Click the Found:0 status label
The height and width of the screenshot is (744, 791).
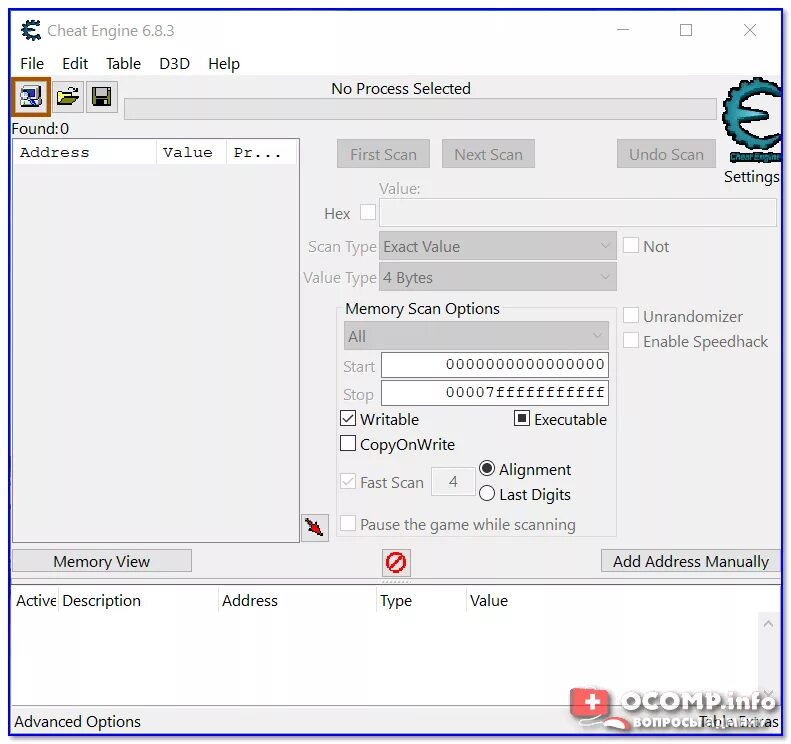point(40,129)
